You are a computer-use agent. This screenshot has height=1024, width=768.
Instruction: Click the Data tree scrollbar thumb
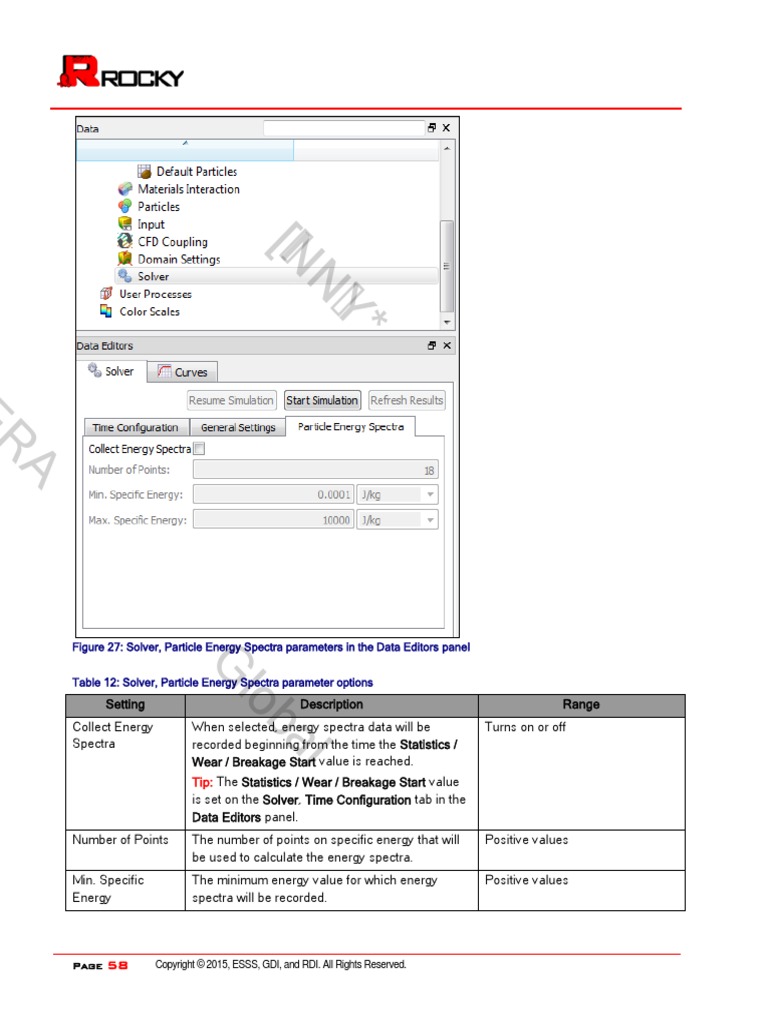[447, 266]
